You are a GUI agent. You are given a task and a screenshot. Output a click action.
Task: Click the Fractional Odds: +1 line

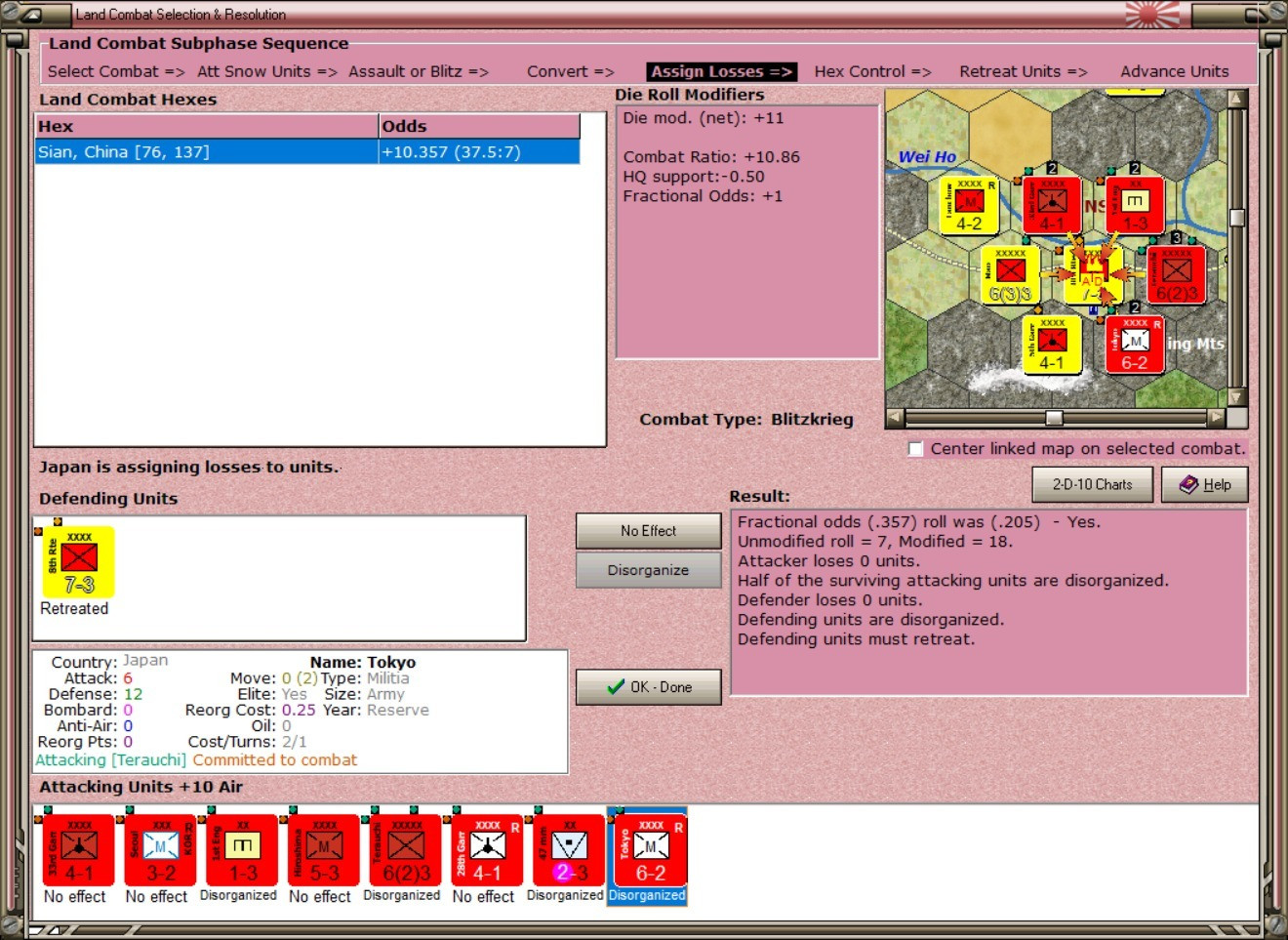tap(703, 196)
